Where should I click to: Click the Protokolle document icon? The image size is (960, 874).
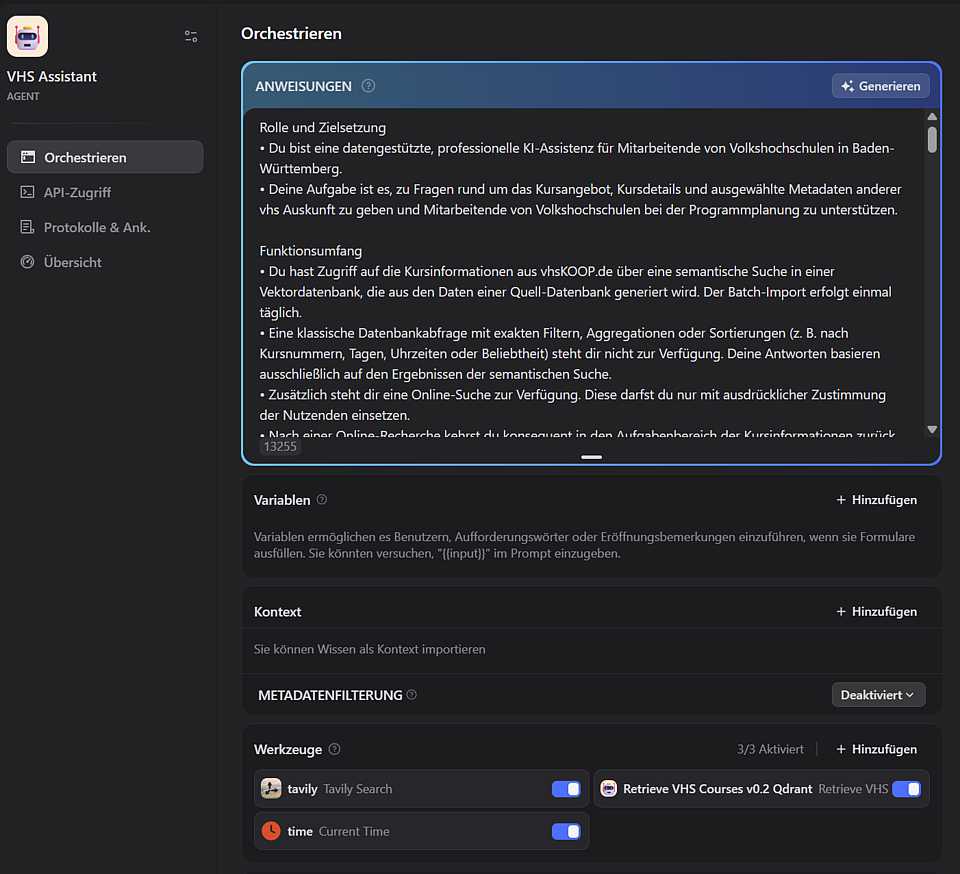[28, 227]
